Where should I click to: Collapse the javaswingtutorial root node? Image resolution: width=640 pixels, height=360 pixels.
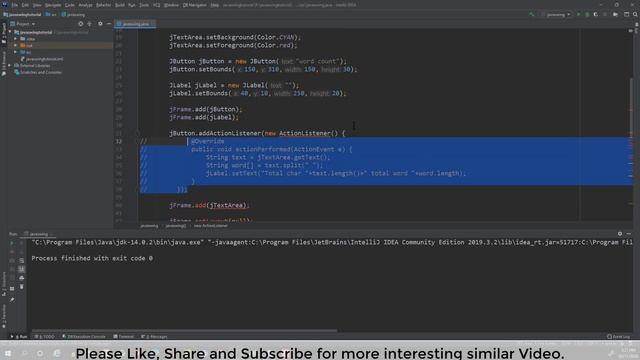[11, 32]
